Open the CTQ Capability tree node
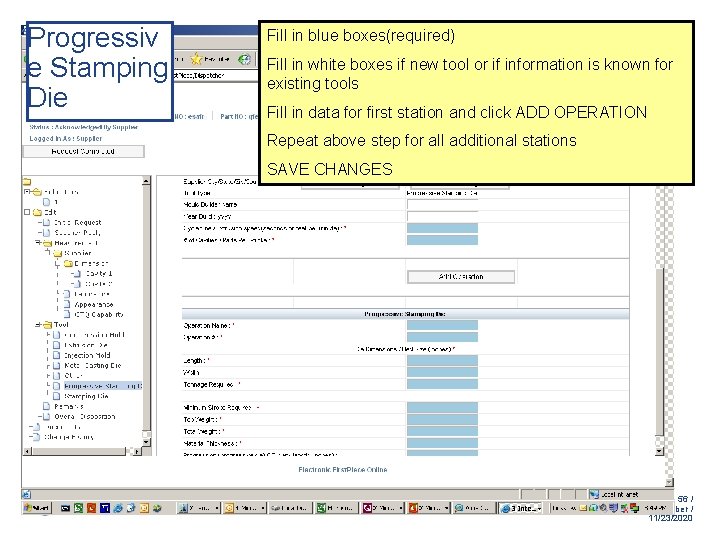This screenshot has width=720, height=540. point(98,315)
